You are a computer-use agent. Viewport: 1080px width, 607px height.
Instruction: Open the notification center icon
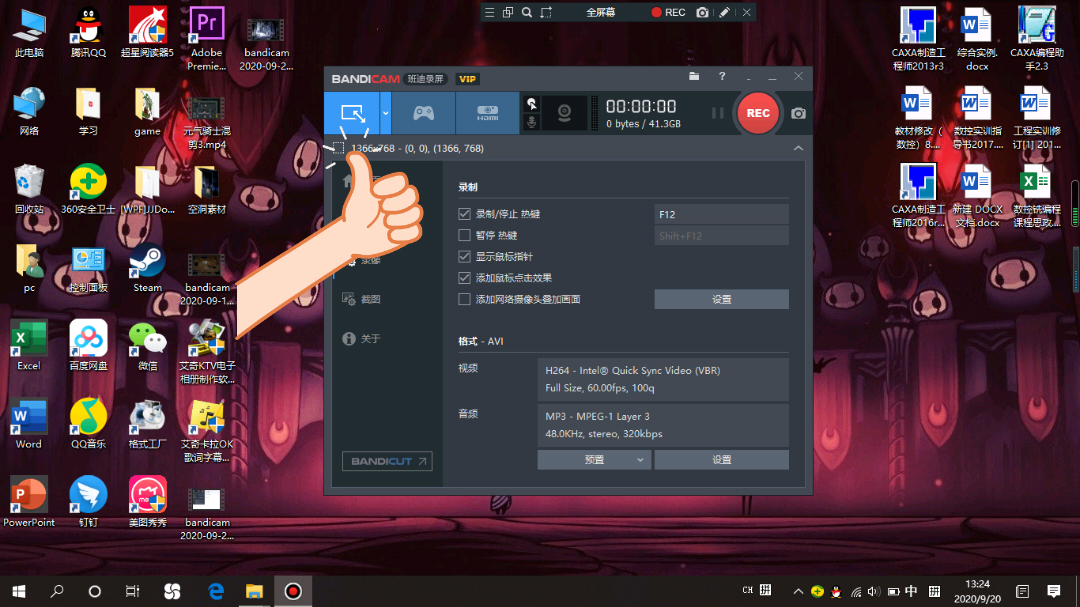coord(1054,591)
